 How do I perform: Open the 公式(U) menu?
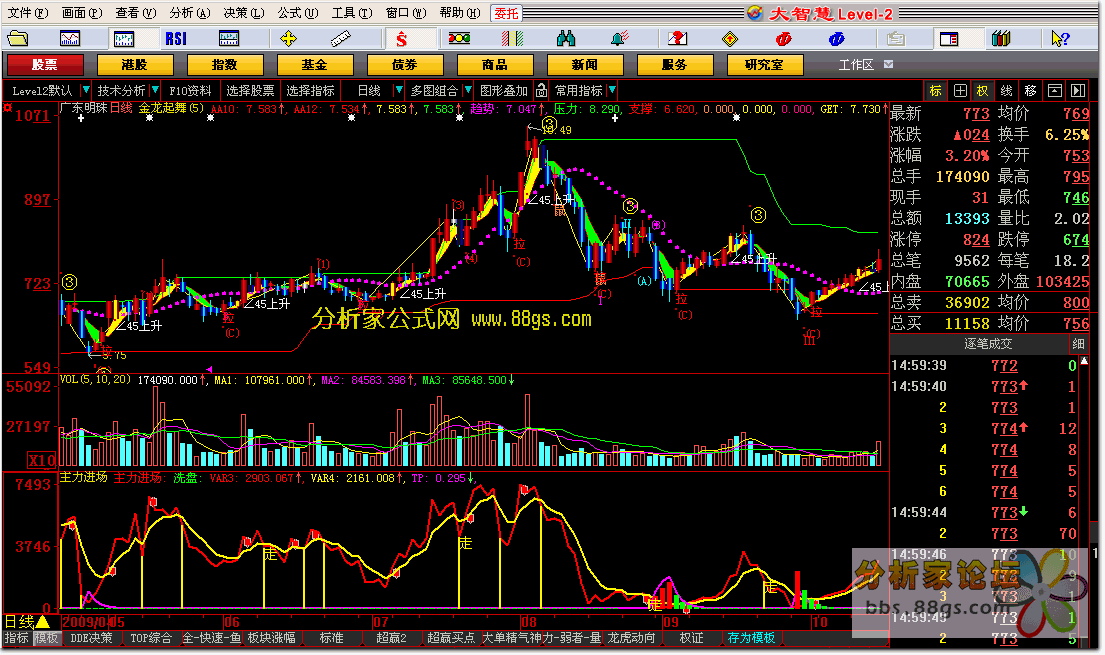click(297, 13)
